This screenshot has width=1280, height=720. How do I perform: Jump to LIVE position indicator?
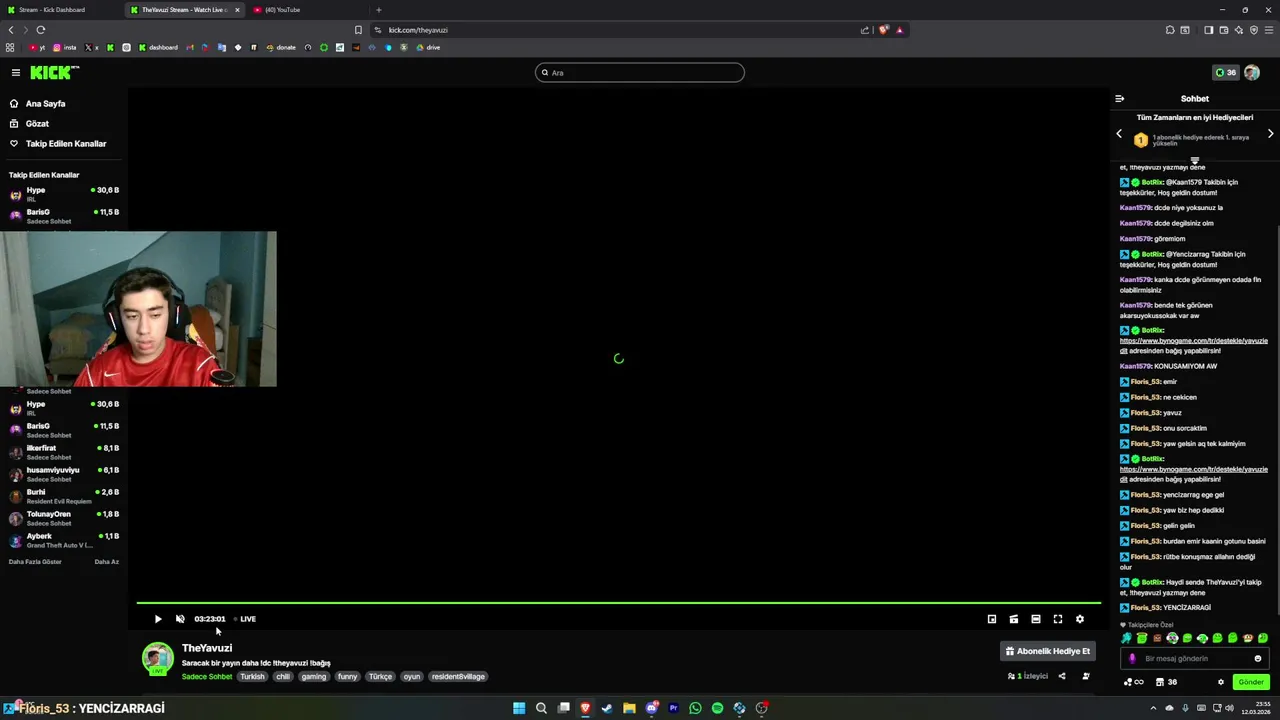click(x=245, y=619)
